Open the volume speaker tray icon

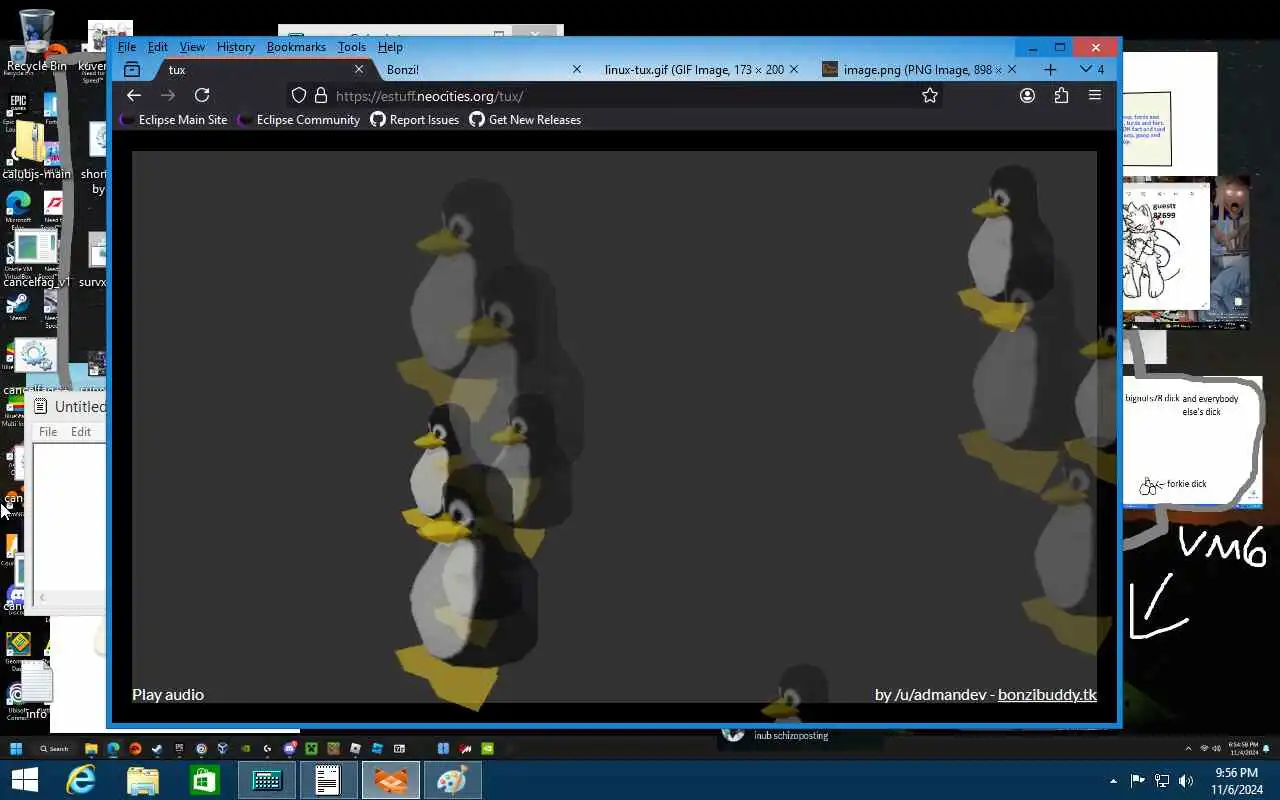(x=1186, y=781)
